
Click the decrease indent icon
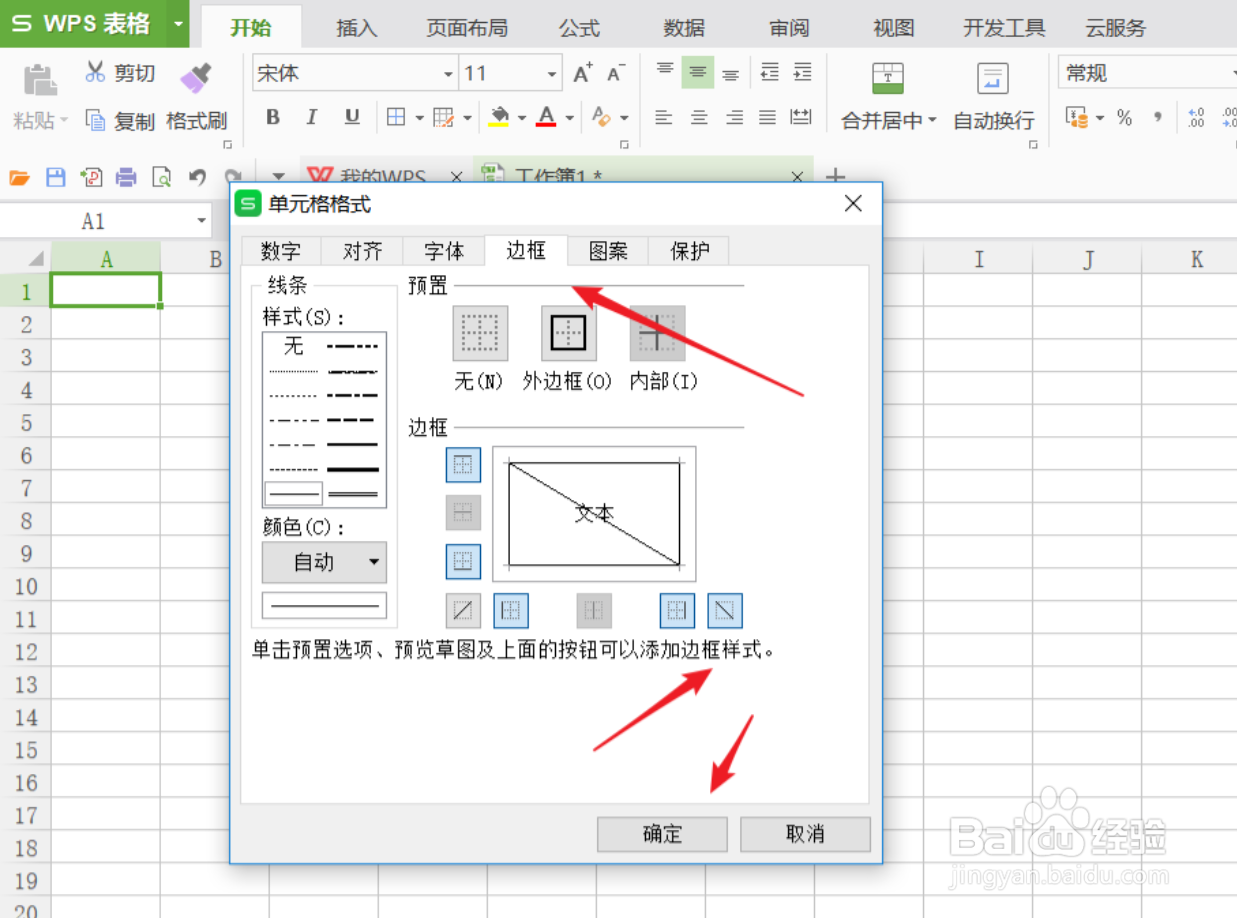pos(769,72)
